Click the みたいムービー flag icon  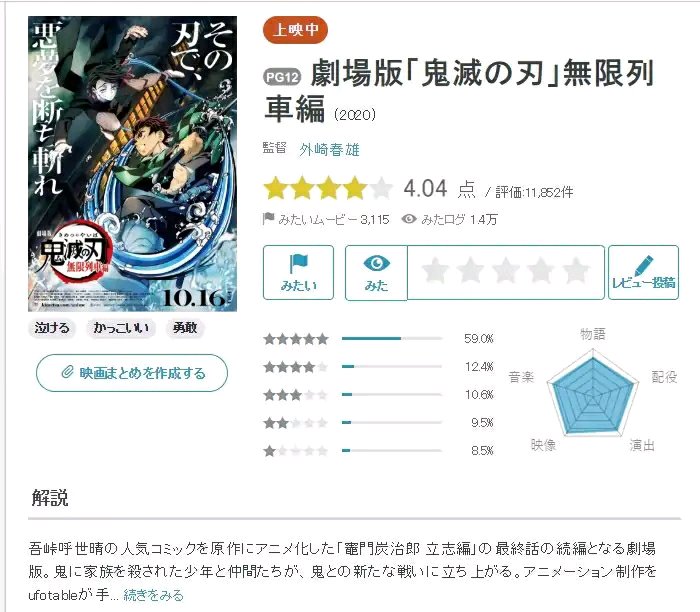click(268, 219)
